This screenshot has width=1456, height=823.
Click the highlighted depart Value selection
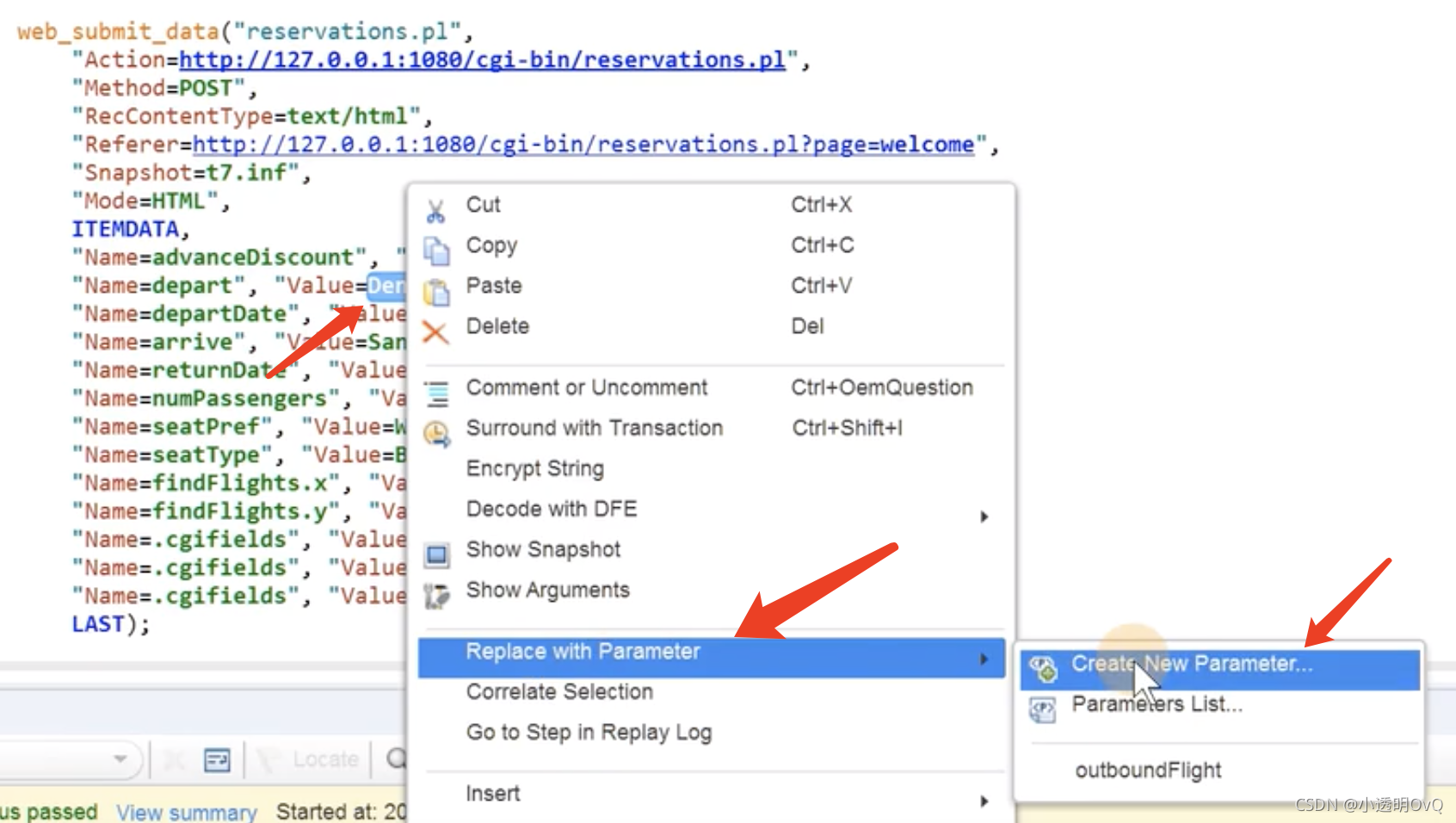coord(386,286)
